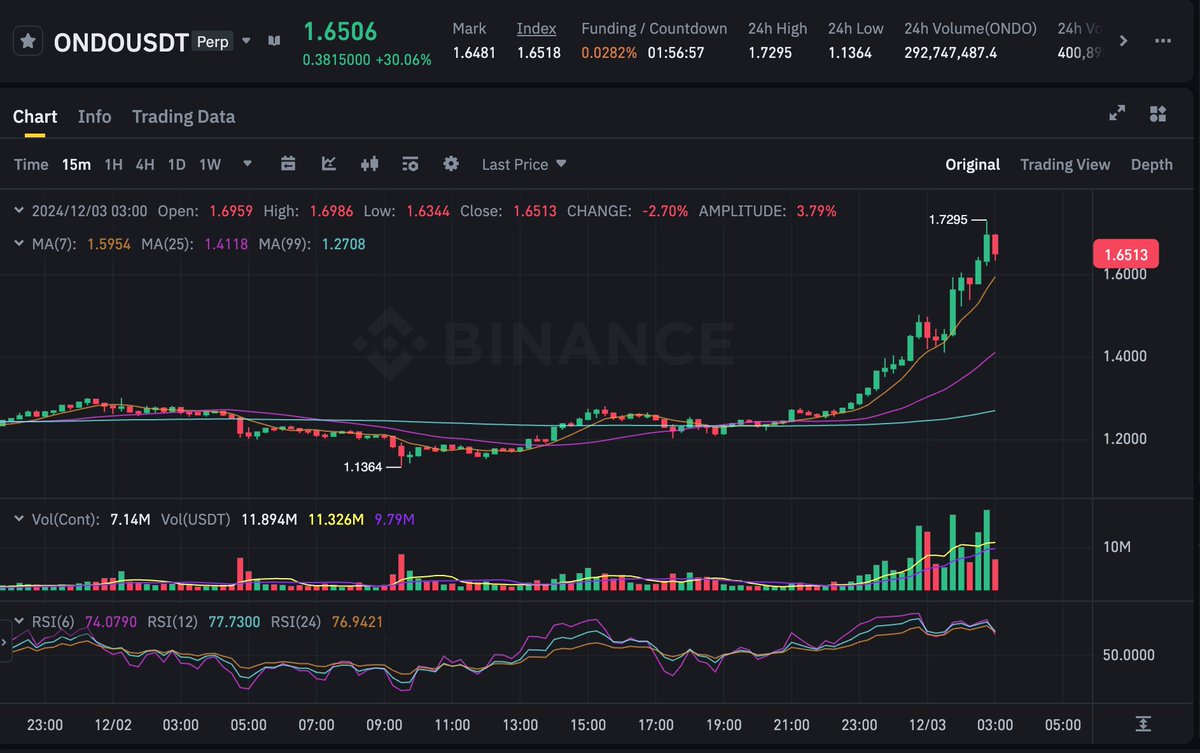This screenshot has width=1200, height=753.
Task: Select the 1H interval
Action: 114,164
